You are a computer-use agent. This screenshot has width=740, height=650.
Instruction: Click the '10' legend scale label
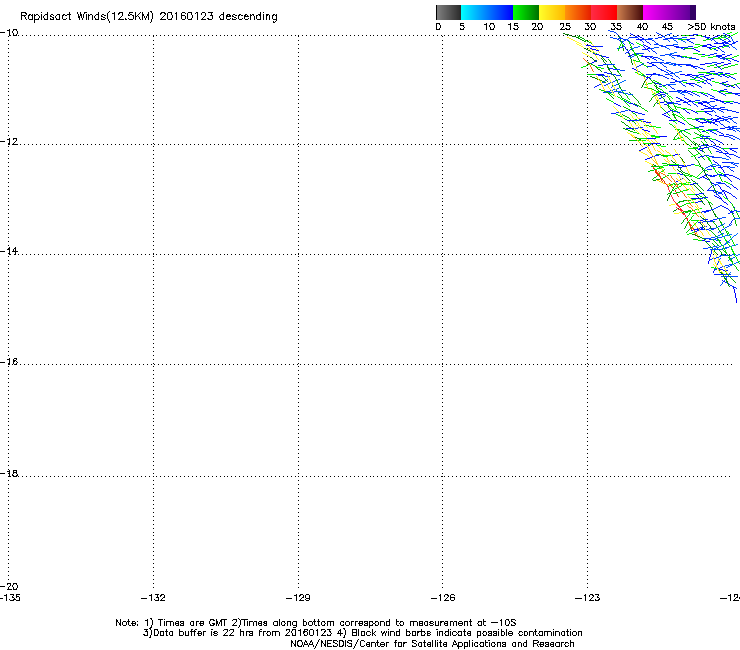coord(489,27)
